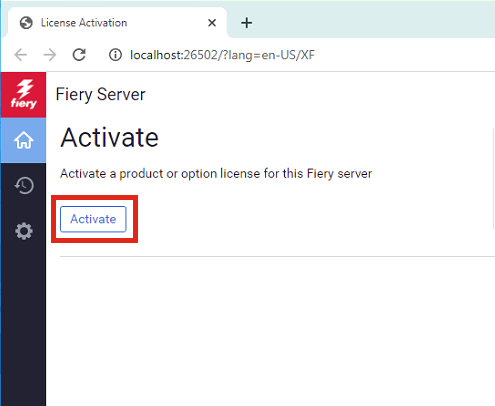
Task: Click the localhost:26502 URL address field
Action: [222, 55]
